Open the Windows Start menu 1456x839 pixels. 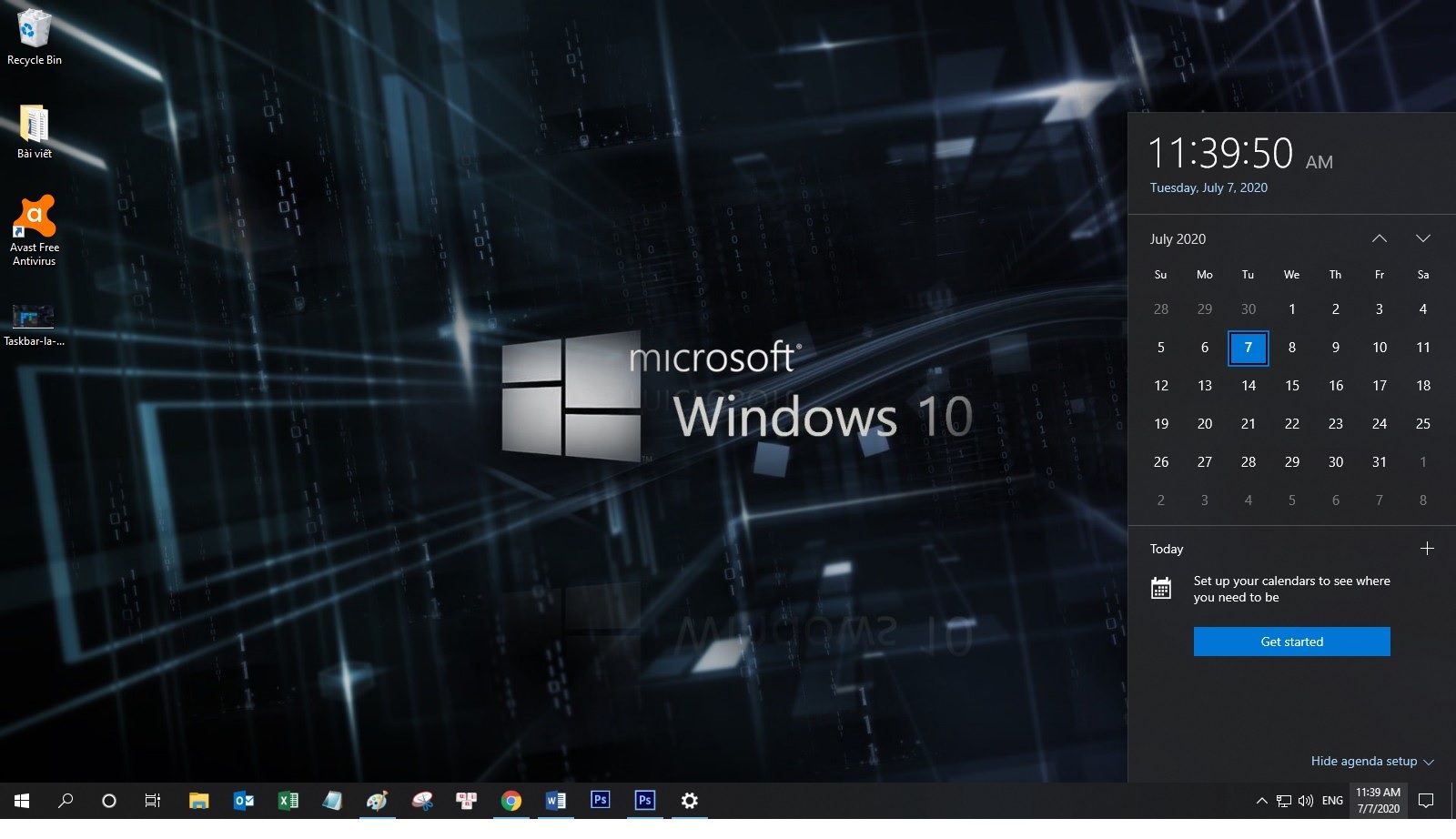coord(22,801)
